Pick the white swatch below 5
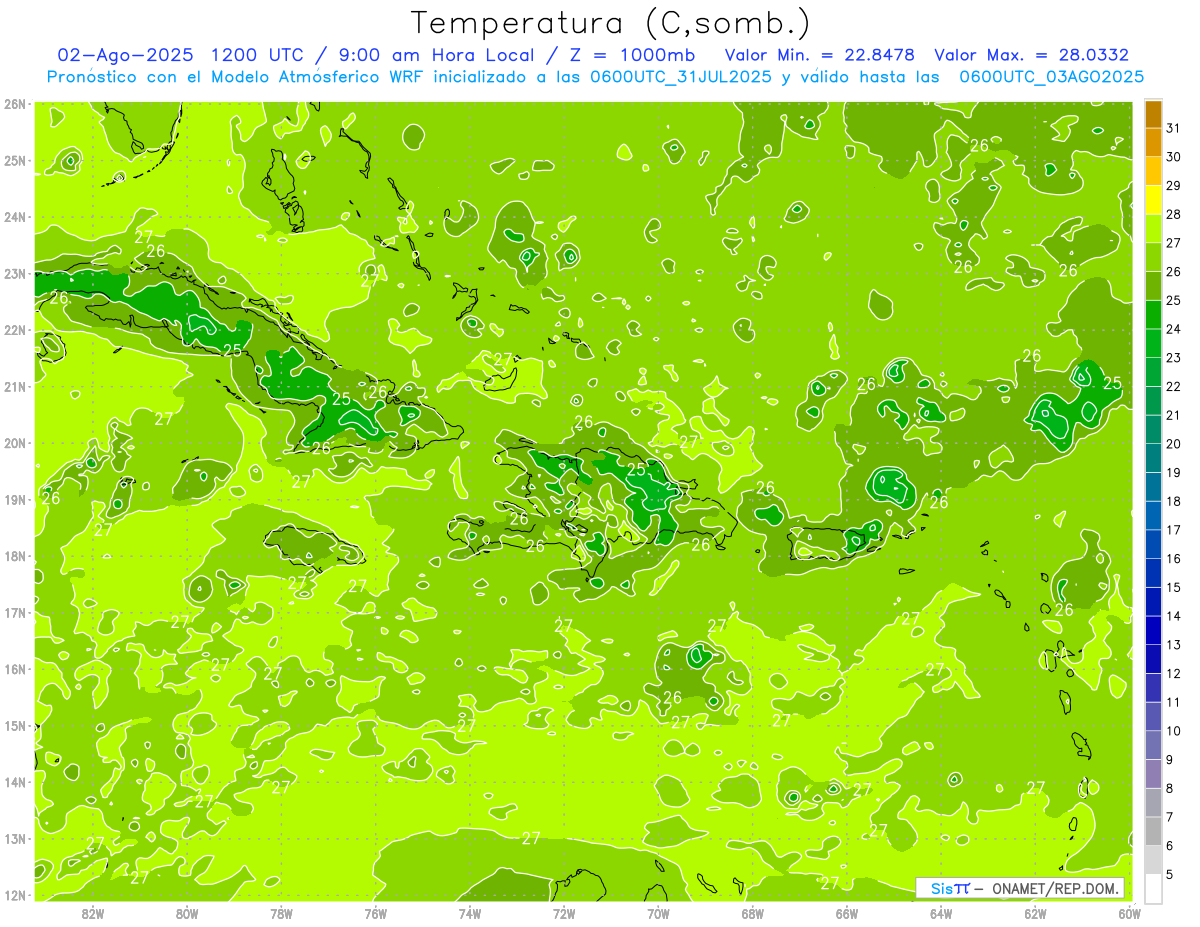 (1153, 889)
